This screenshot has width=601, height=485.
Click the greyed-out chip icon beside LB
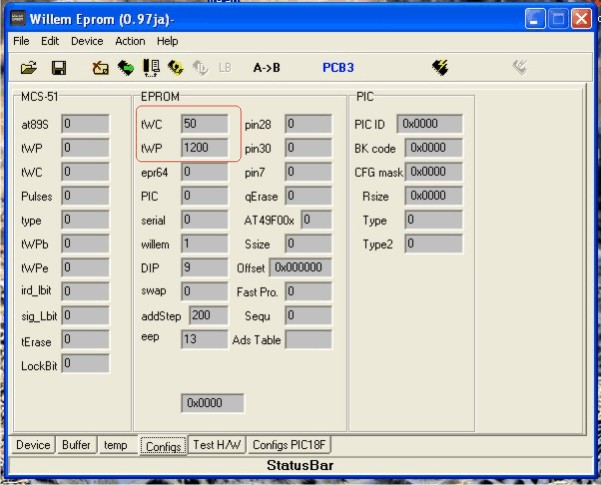(200, 68)
